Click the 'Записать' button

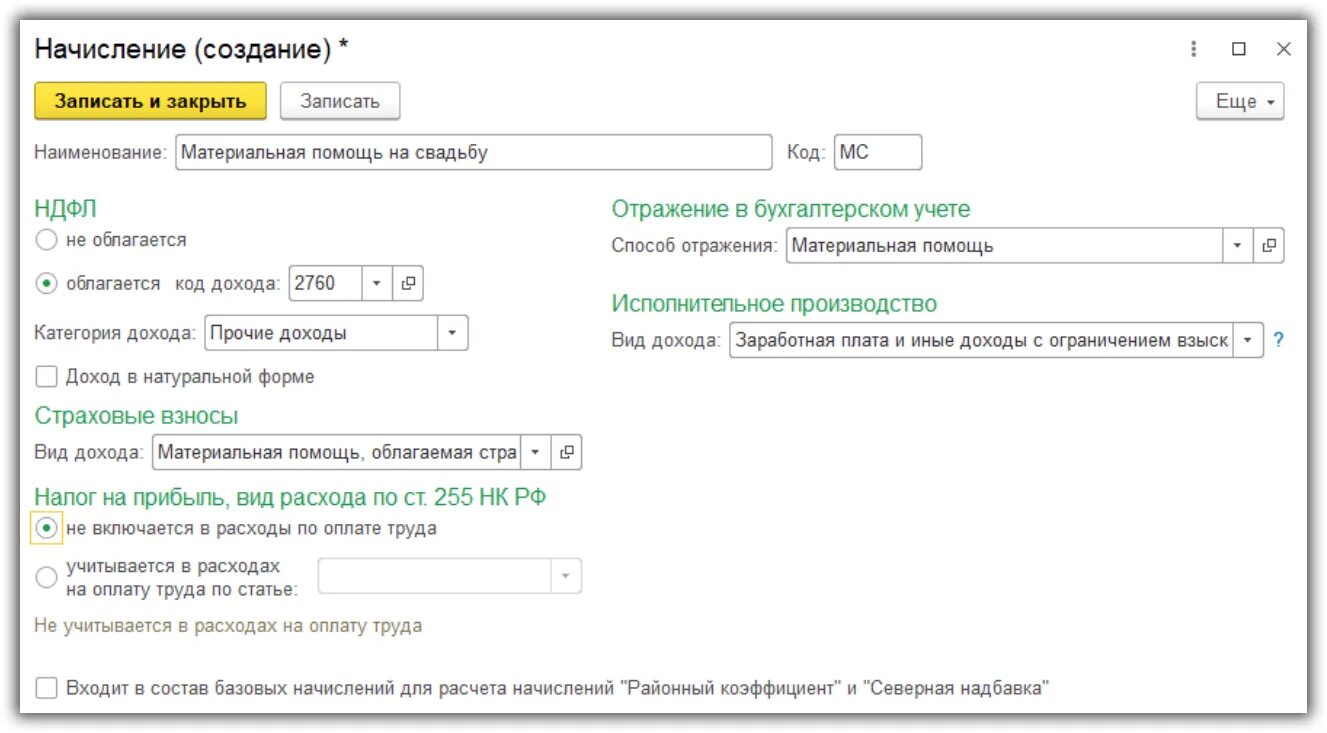pos(340,101)
